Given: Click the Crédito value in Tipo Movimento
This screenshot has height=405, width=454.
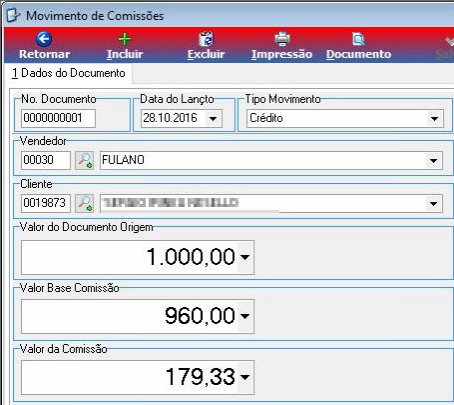Looking at the screenshot, I should pos(266,118).
